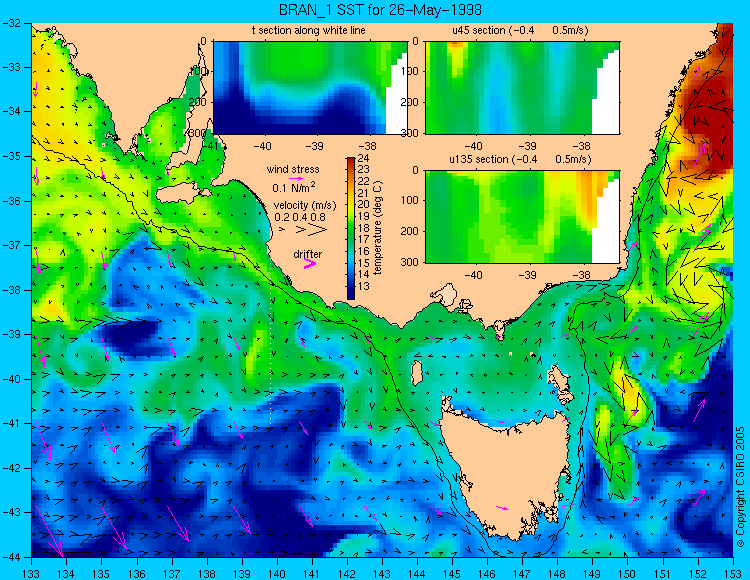
Task: Click the 147 longitude axis label
Action: pyautogui.click(x=522, y=572)
